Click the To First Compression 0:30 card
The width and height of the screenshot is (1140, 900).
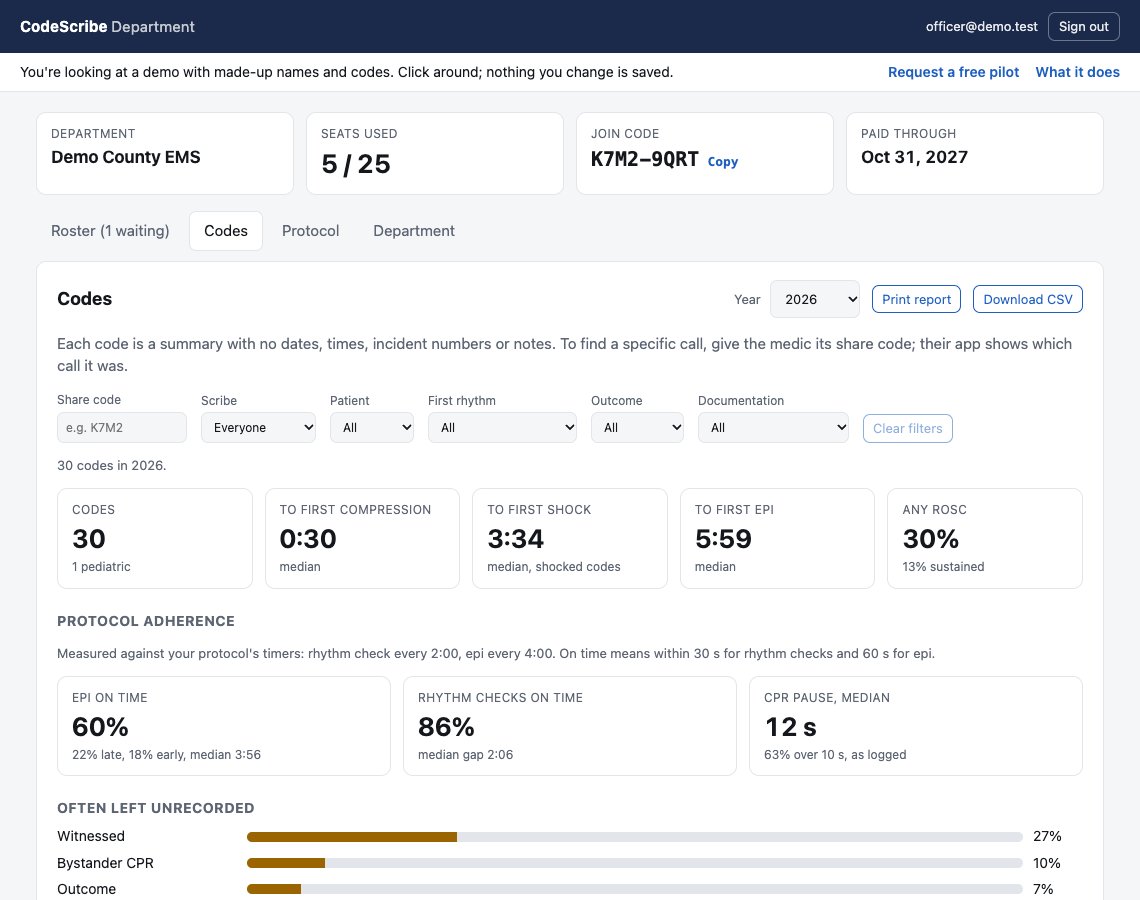tap(362, 538)
